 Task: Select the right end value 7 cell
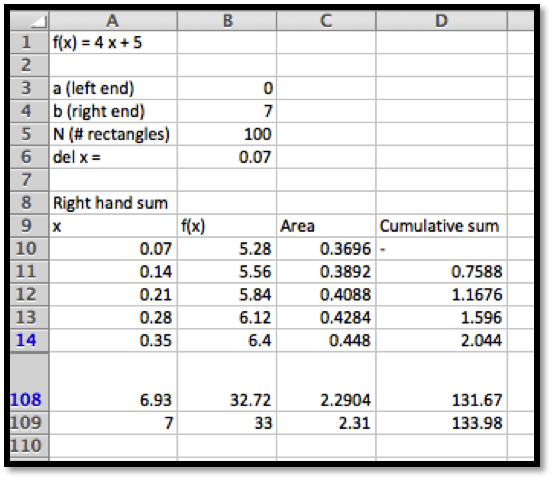[227, 111]
